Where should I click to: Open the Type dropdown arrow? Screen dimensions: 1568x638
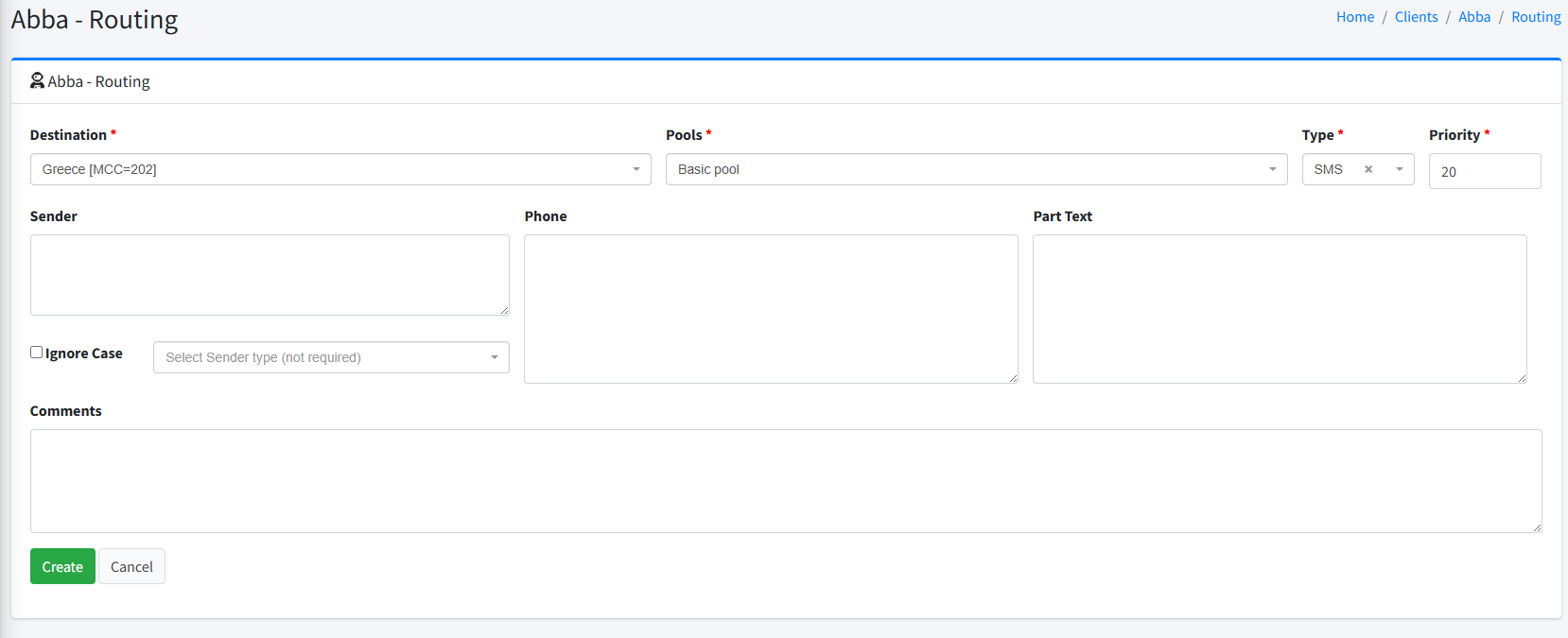click(x=1399, y=169)
